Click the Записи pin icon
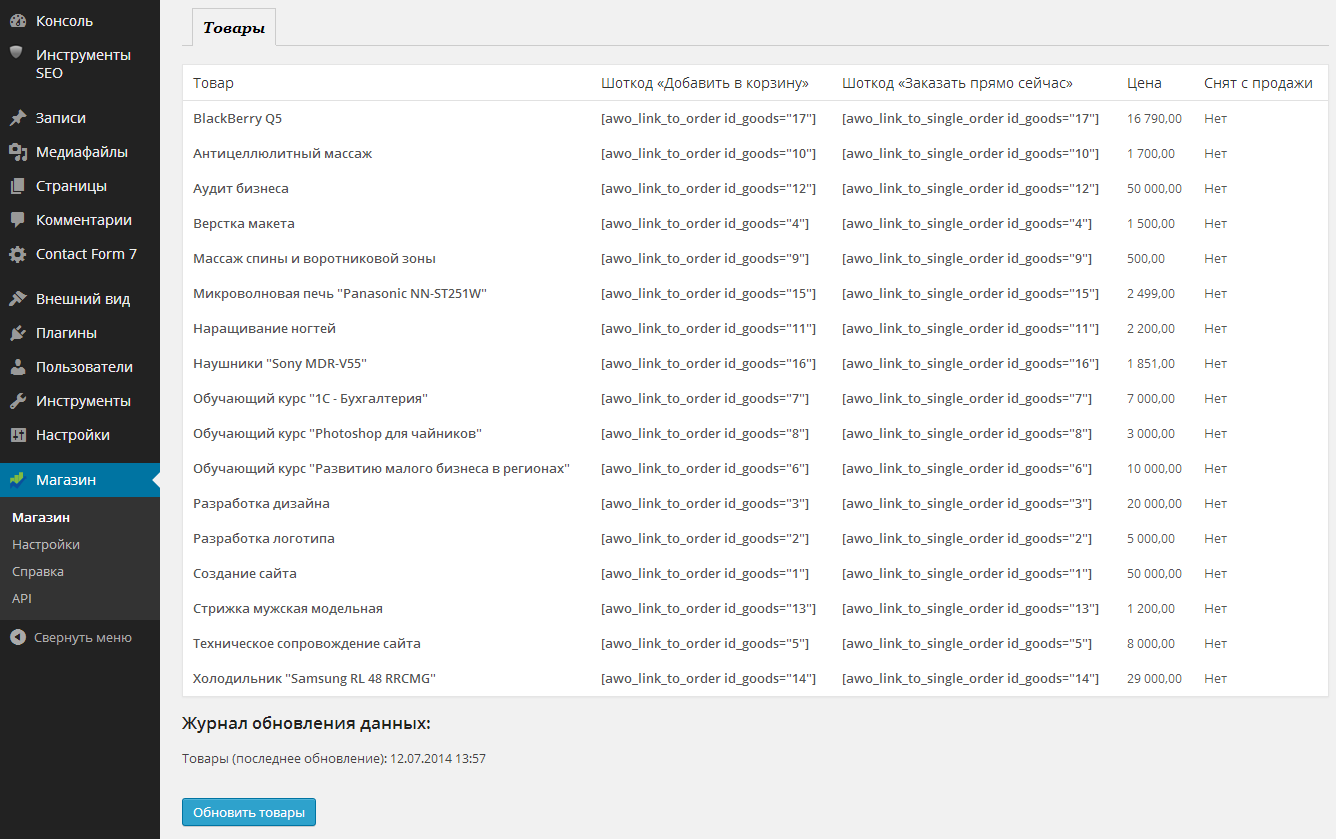This screenshot has height=839, width=1336. tap(18, 118)
